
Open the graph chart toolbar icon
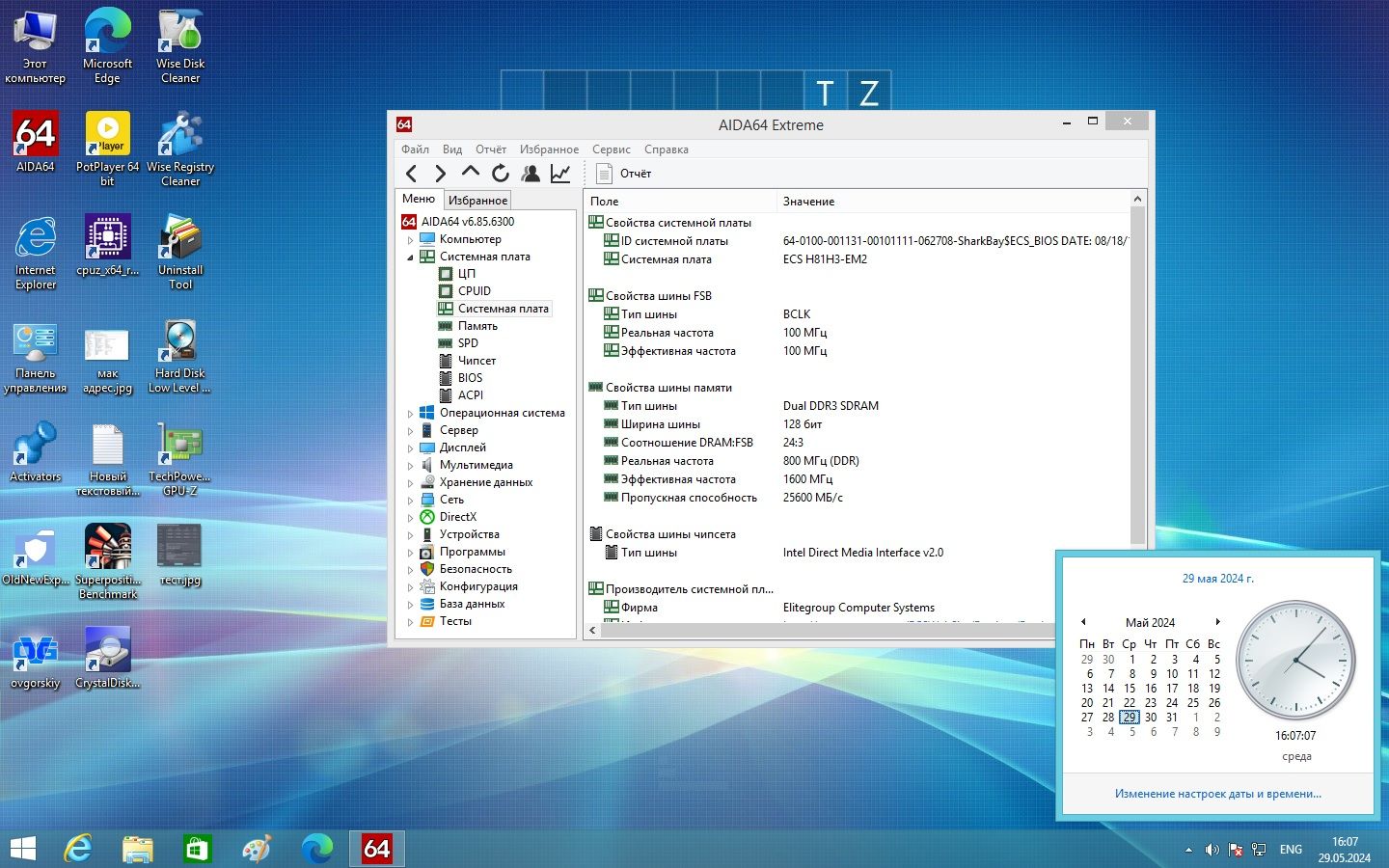coord(560,174)
